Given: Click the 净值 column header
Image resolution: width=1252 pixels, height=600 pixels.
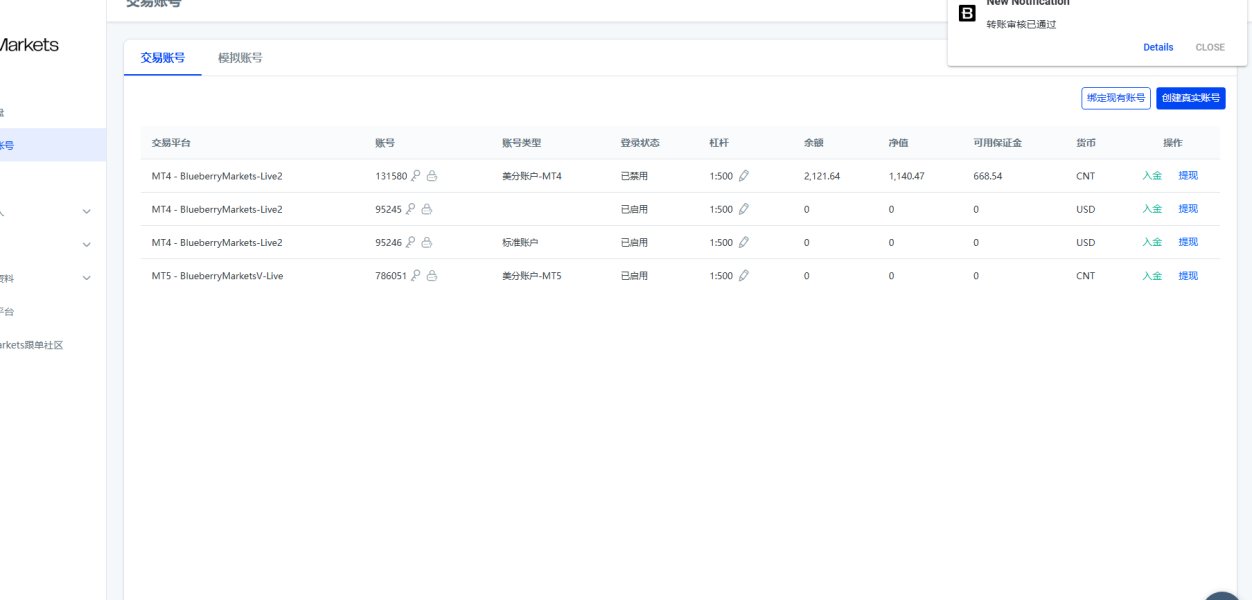Looking at the screenshot, I should point(899,143).
